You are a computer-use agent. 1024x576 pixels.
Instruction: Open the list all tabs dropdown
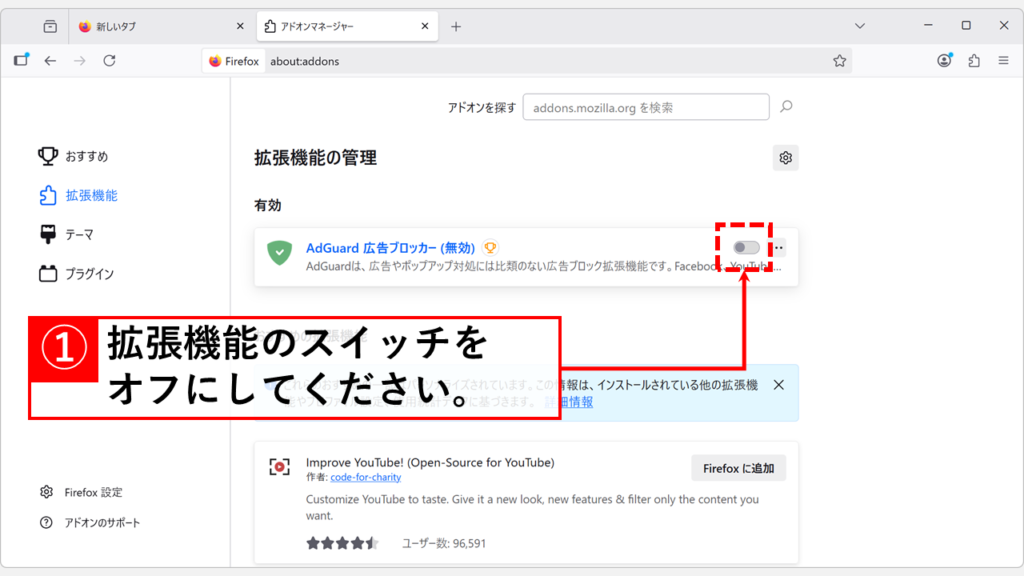click(x=859, y=26)
